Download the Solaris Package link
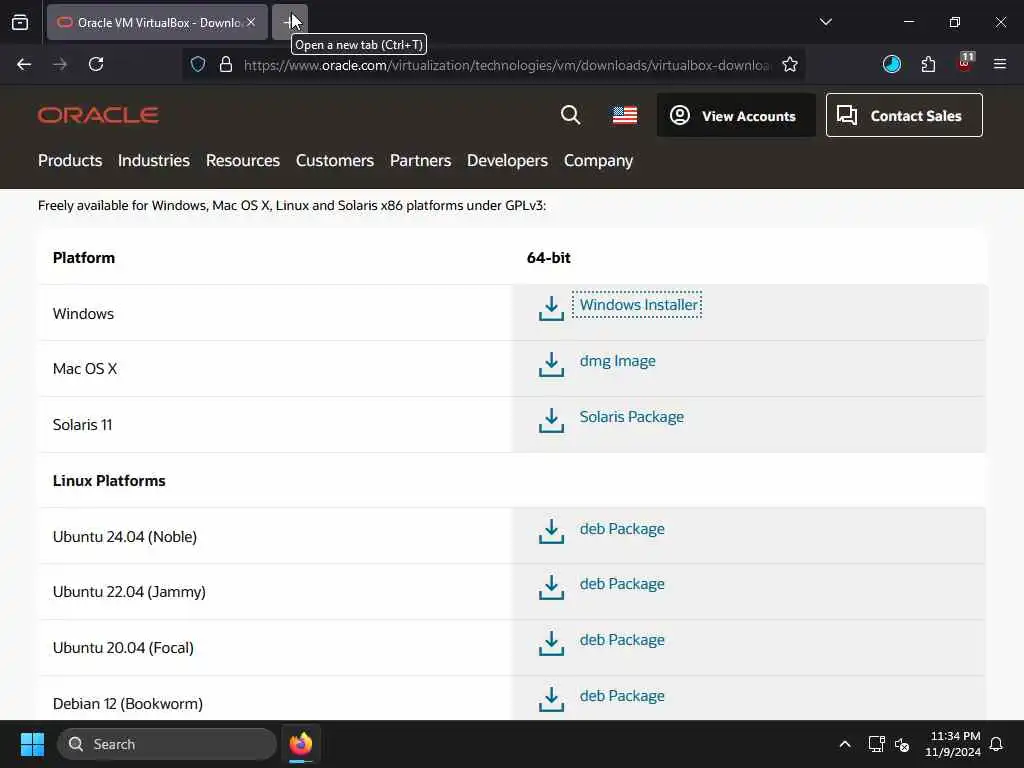1024x768 pixels. [x=632, y=417]
